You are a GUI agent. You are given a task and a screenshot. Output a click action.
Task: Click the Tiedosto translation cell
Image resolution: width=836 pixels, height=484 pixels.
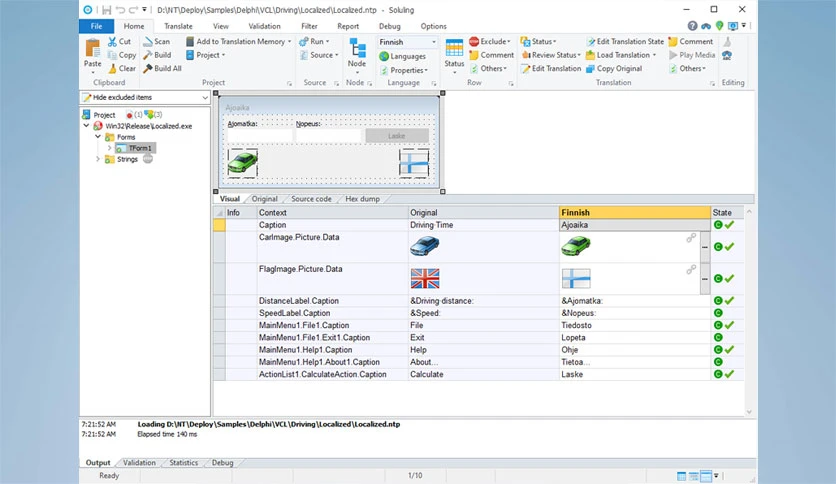point(634,325)
